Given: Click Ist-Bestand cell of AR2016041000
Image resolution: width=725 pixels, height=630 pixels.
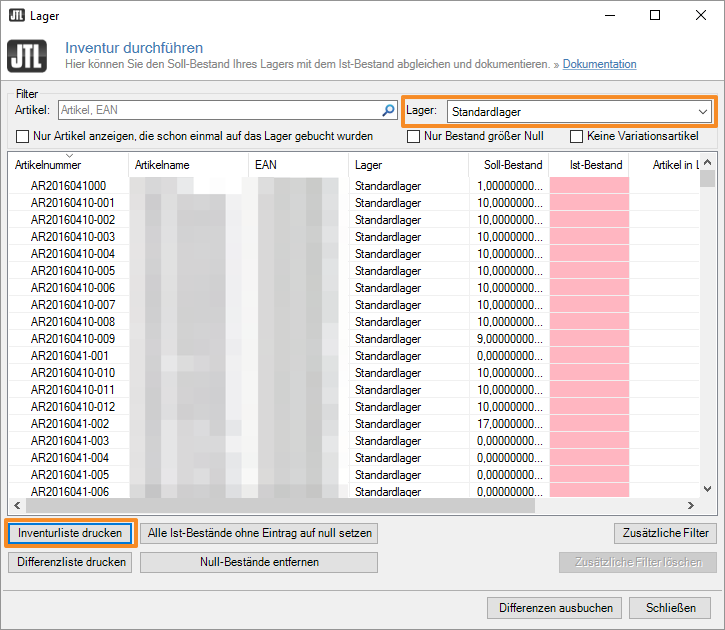Looking at the screenshot, I should [x=589, y=186].
